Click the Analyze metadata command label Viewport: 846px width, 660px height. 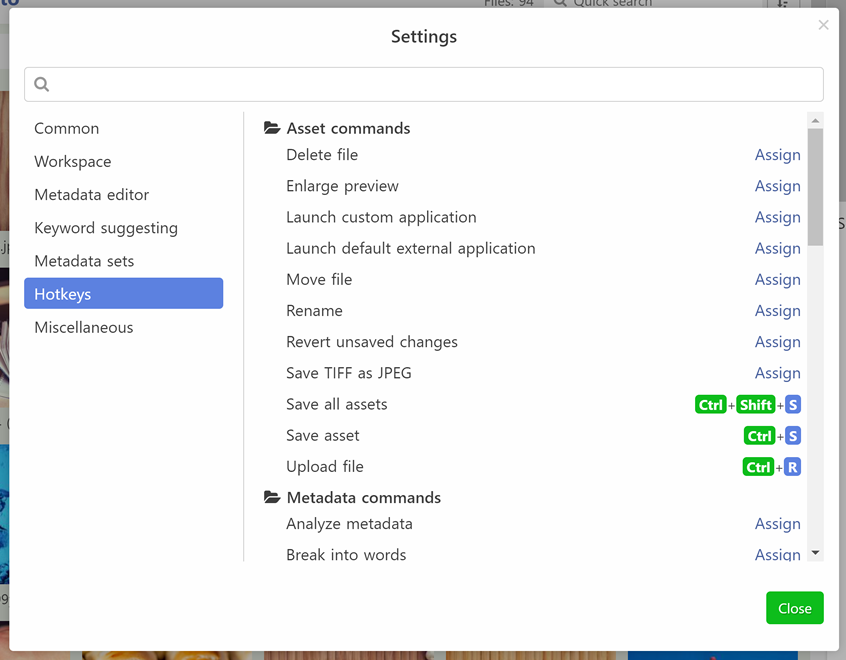coord(349,524)
